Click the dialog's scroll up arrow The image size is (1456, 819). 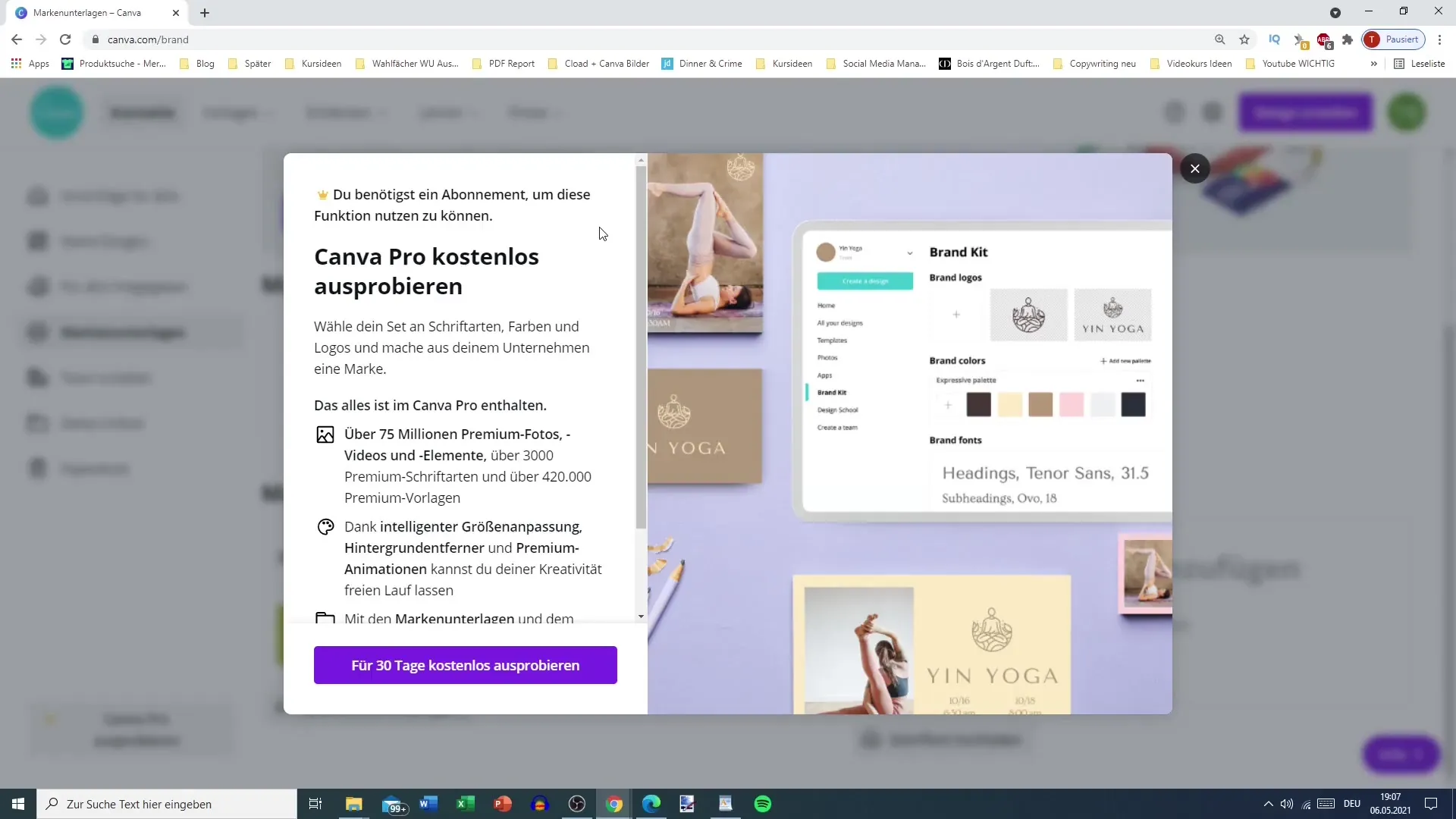click(x=641, y=160)
